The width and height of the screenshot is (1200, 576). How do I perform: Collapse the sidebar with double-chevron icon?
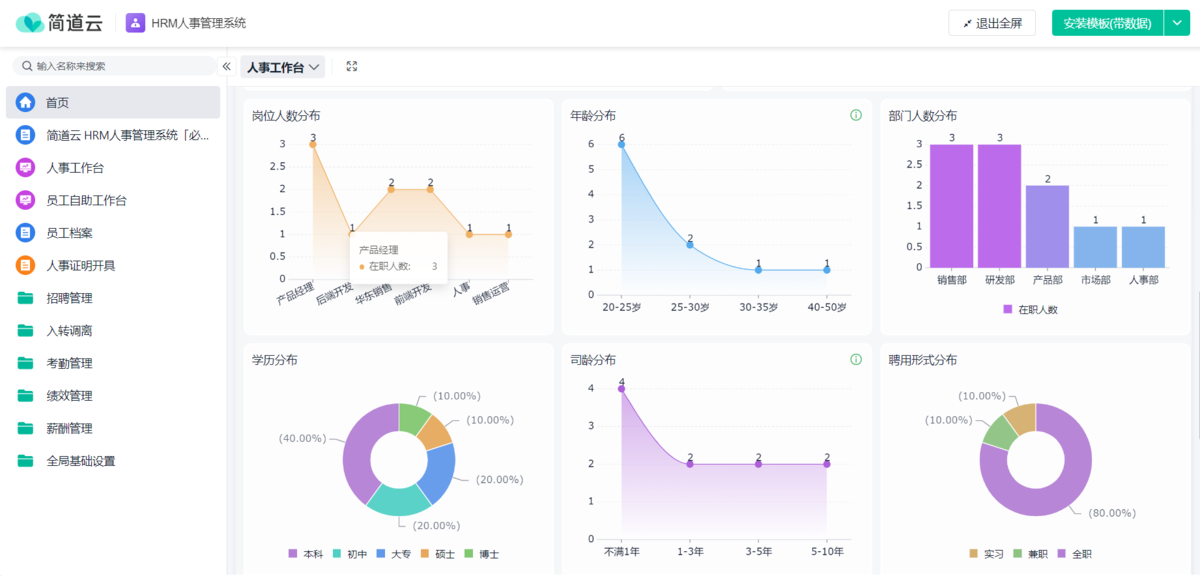pyautogui.click(x=227, y=66)
